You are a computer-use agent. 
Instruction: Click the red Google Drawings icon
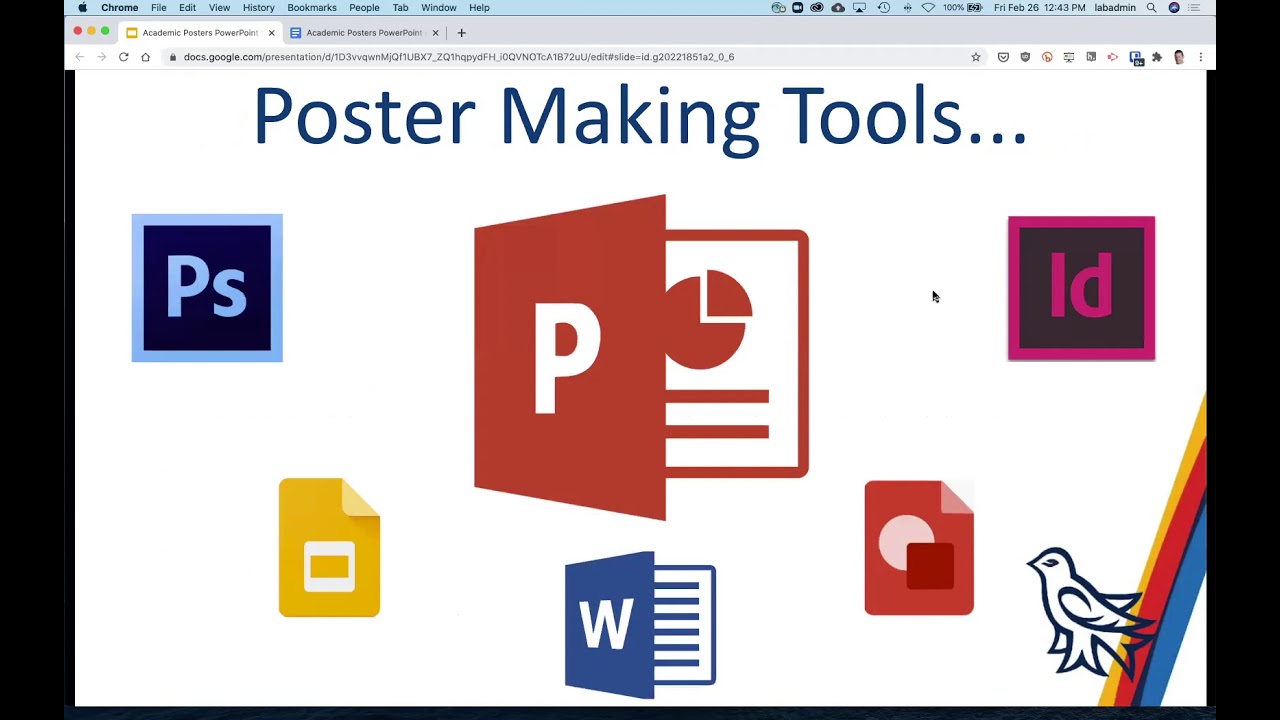(919, 548)
